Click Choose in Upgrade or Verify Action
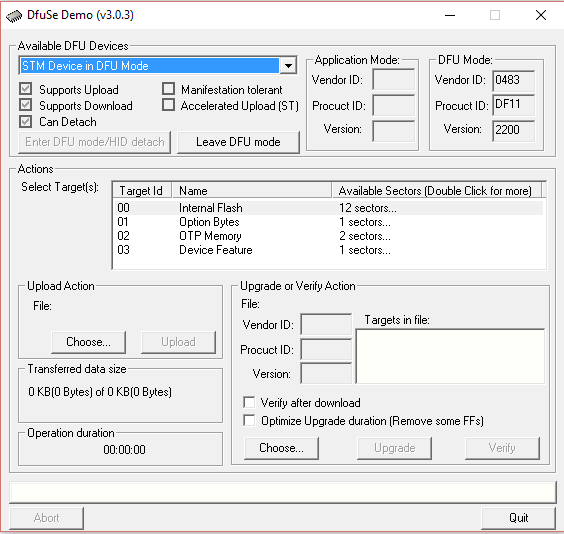Image resolution: width=564 pixels, height=534 pixels. (x=281, y=448)
